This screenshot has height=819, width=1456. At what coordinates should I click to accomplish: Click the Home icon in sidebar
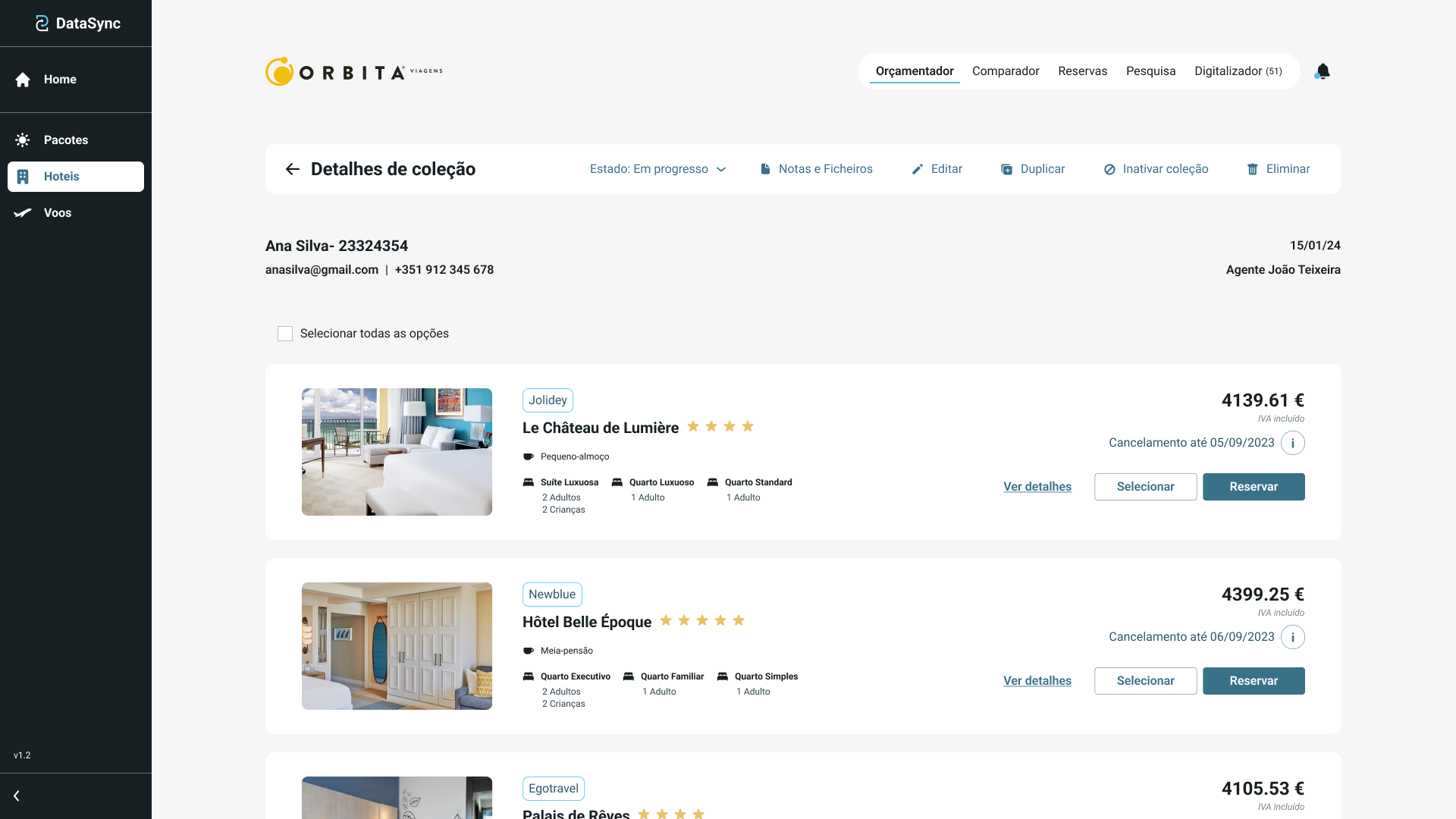pos(23,80)
